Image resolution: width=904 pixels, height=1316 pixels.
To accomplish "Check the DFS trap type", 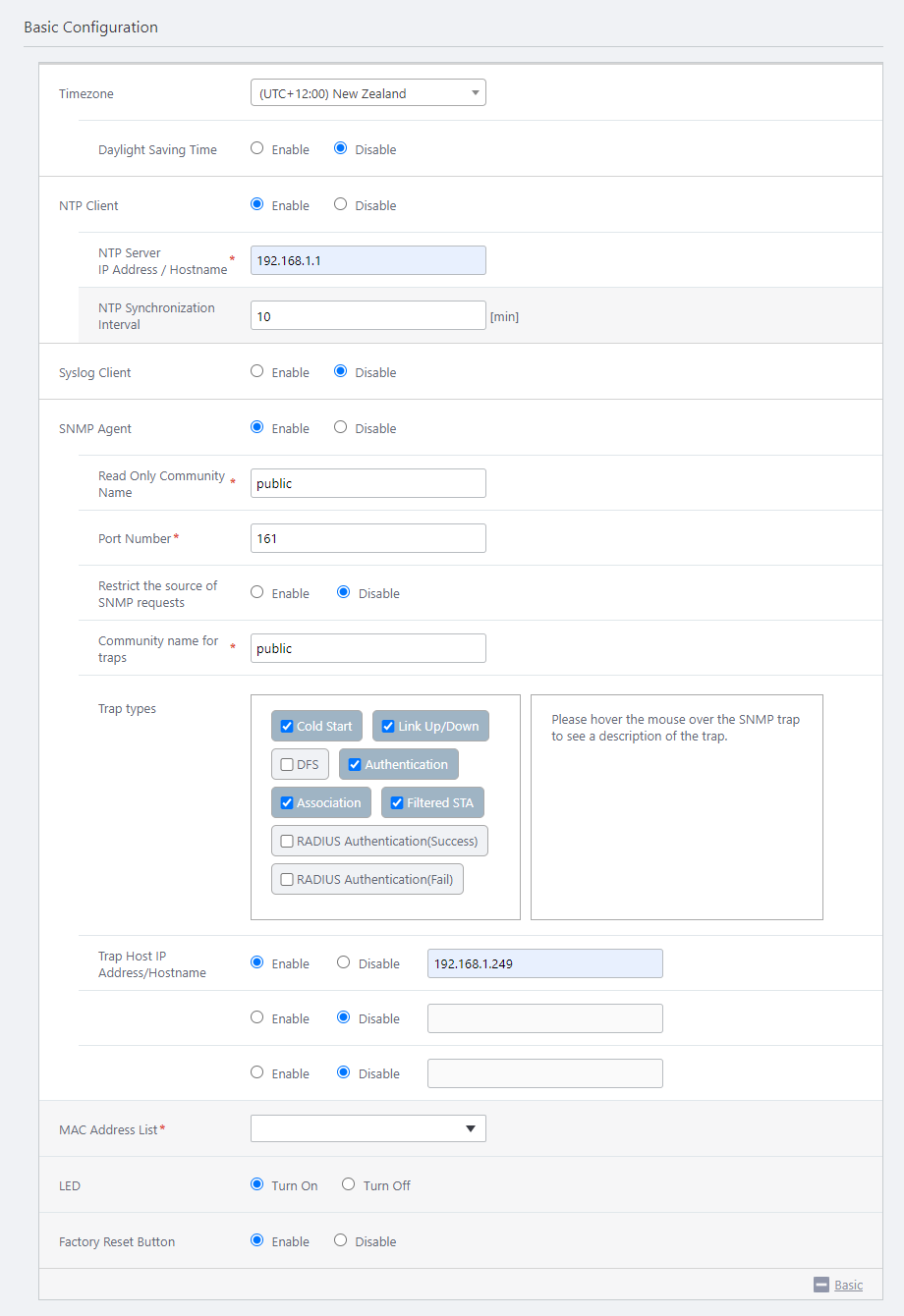I will tap(287, 765).
